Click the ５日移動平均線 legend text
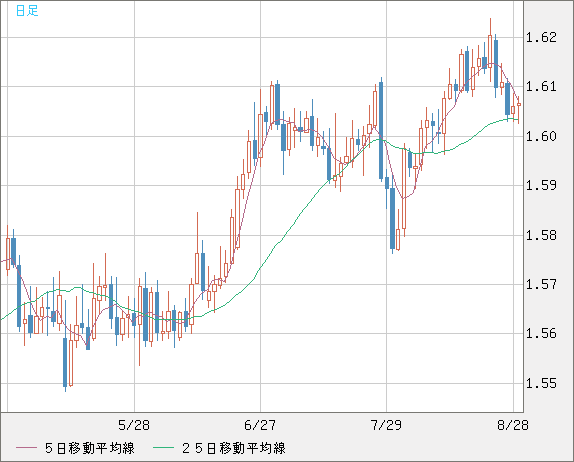Image resolution: width=574 pixels, height=462 pixels. (90, 448)
